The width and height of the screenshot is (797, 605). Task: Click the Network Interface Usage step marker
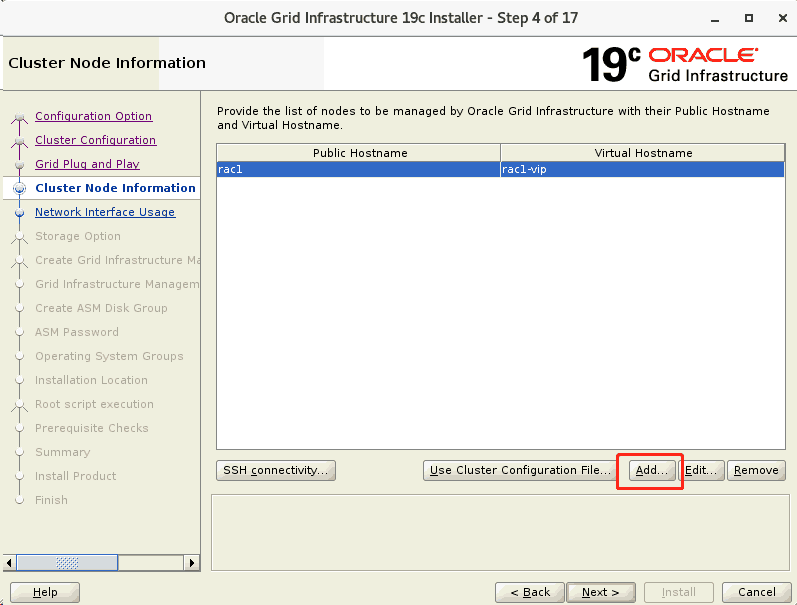pos(19,213)
